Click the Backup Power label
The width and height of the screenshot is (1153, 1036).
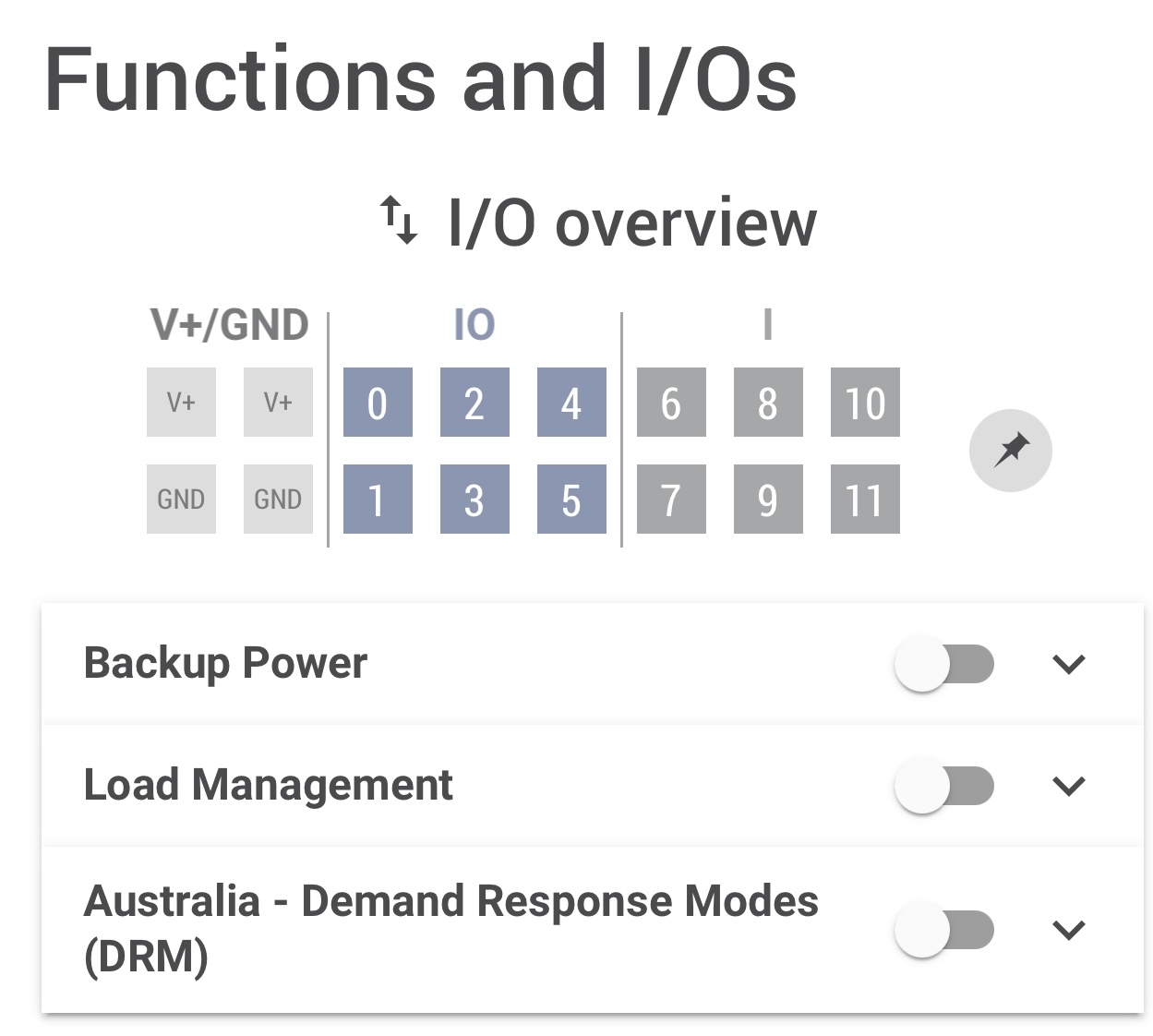click(x=225, y=663)
